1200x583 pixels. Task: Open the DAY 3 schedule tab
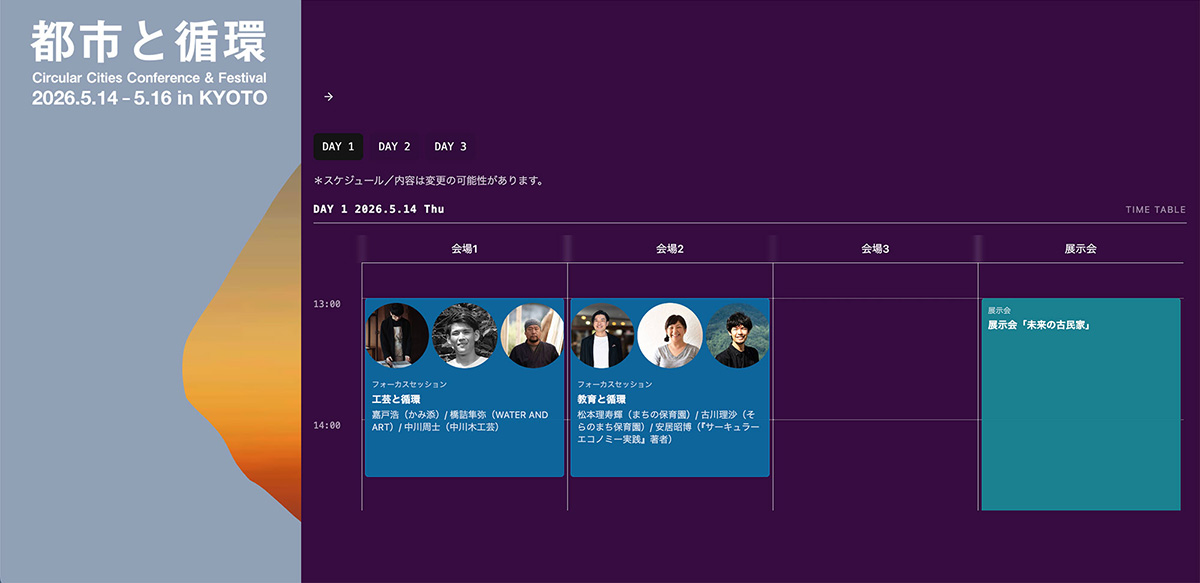450,147
